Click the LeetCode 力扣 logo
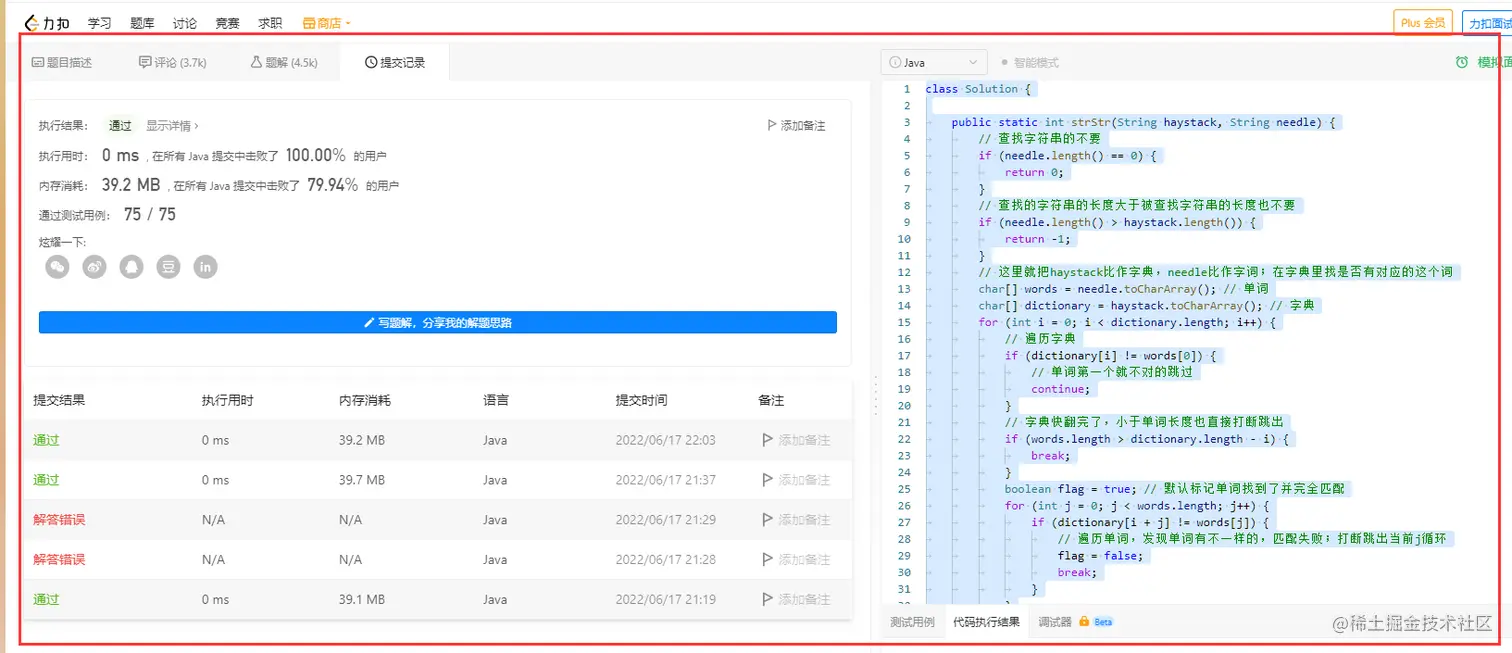1512x653 pixels. click(x=46, y=21)
